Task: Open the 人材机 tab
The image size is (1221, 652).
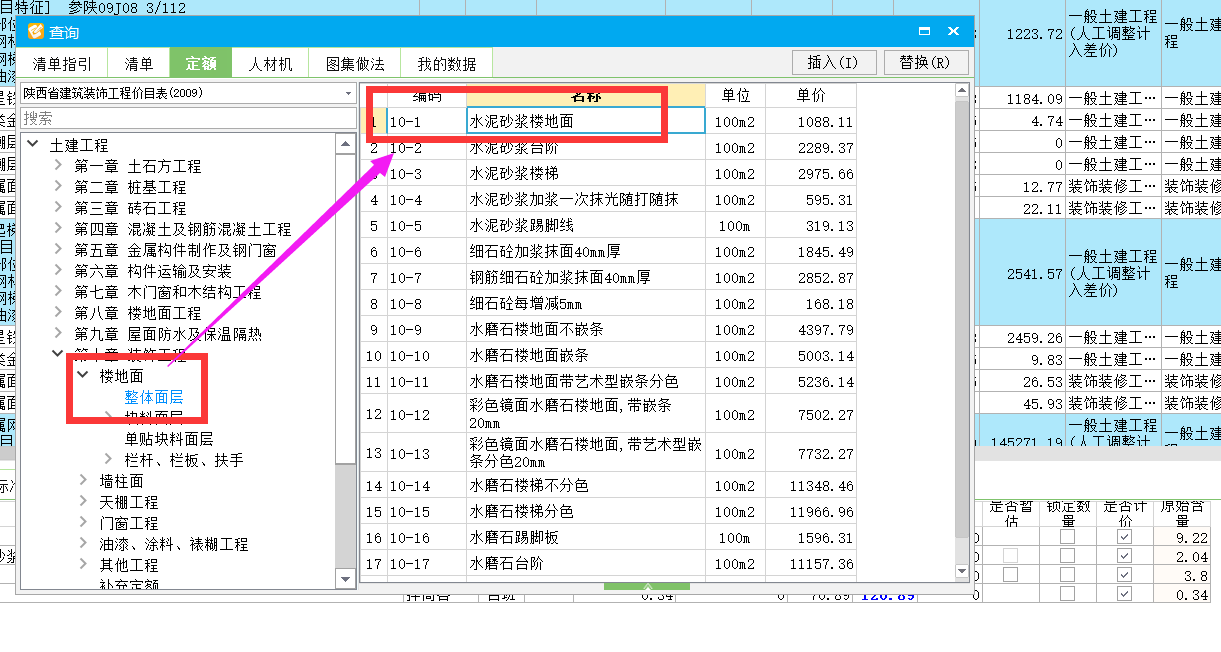Action: coord(270,64)
